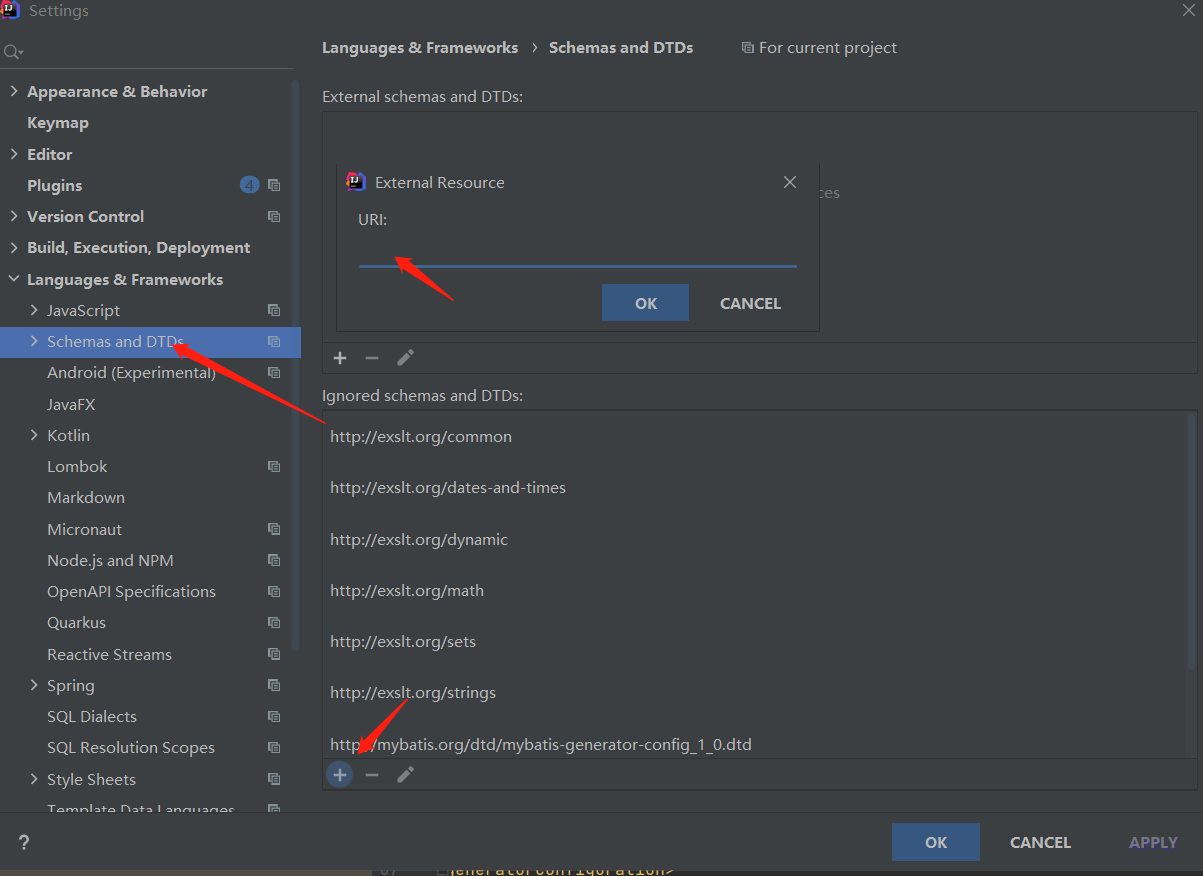Click CANCEL in External Resource dialog
Screen dimensions: 1203x876
click(750, 303)
